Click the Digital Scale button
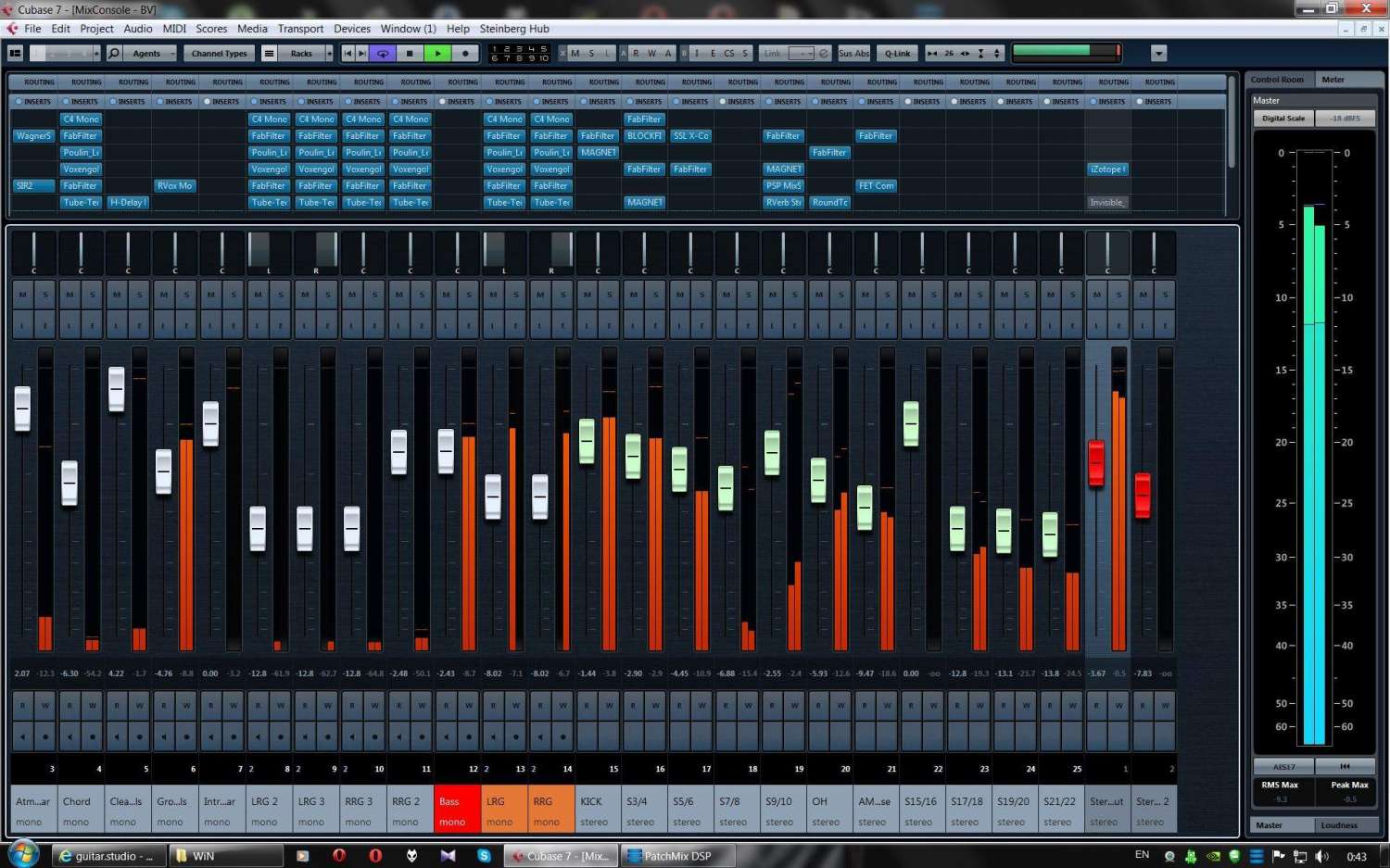 click(1283, 119)
